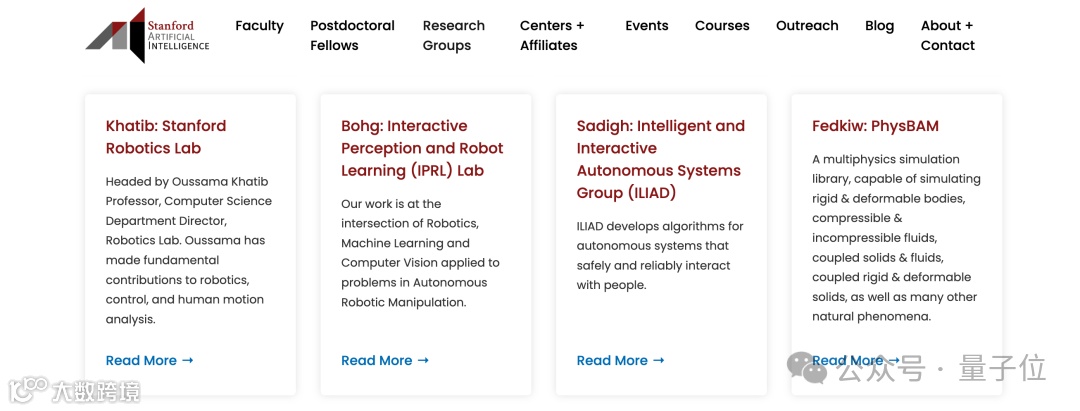Open the Fedkiw: PhysBAM title link
This screenshot has width=1080, height=411.
tap(875, 126)
